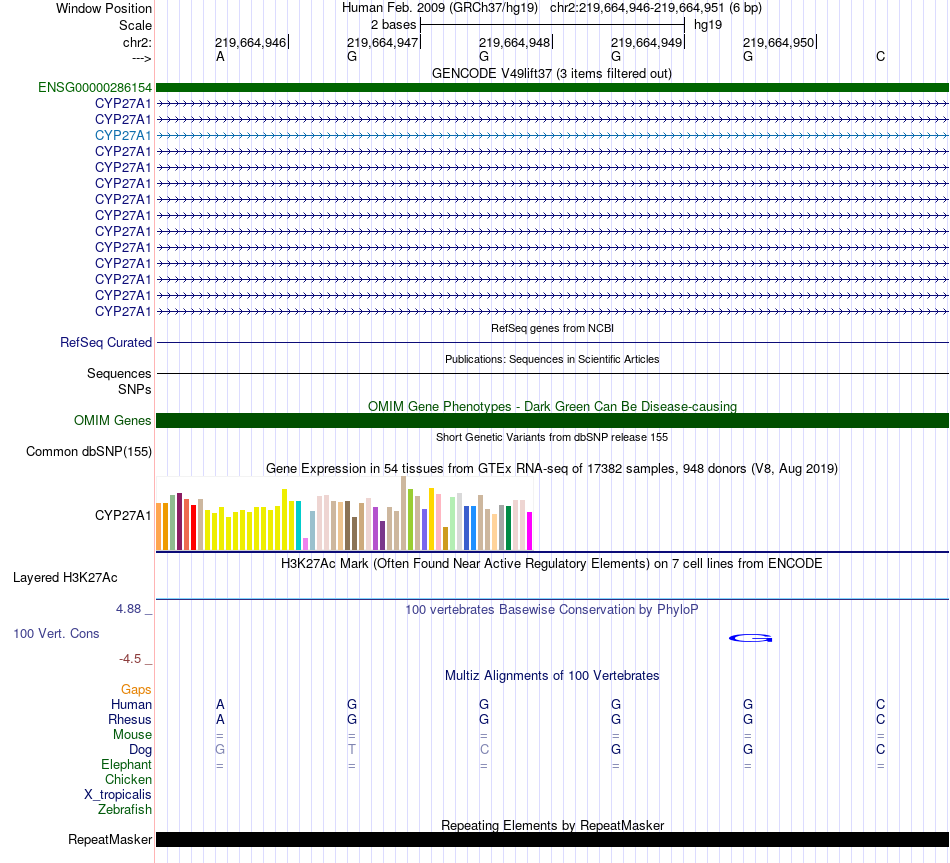Click the T base in the Dog alignment row

point(352,749)
